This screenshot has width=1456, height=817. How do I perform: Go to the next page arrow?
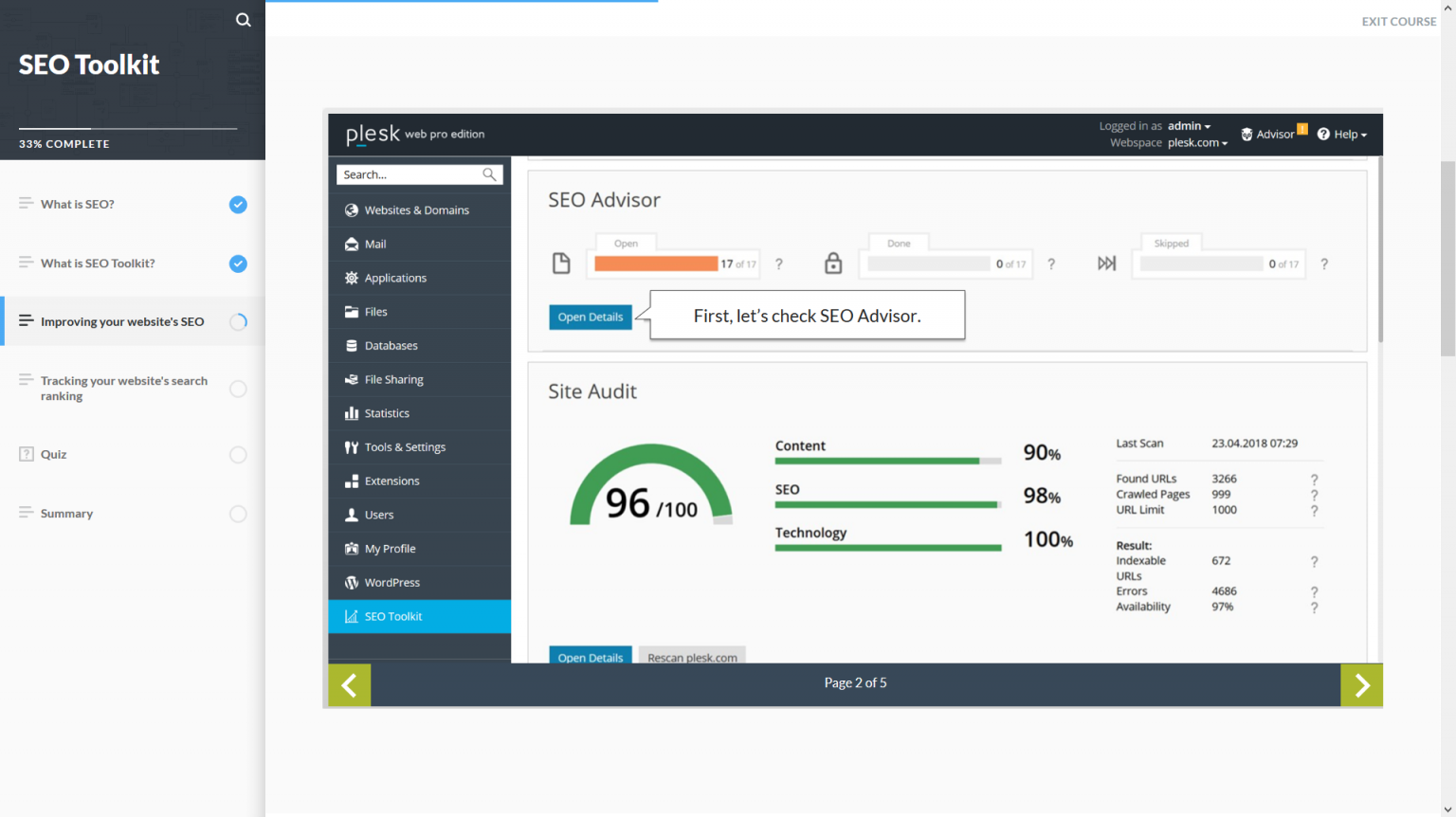1361,685
